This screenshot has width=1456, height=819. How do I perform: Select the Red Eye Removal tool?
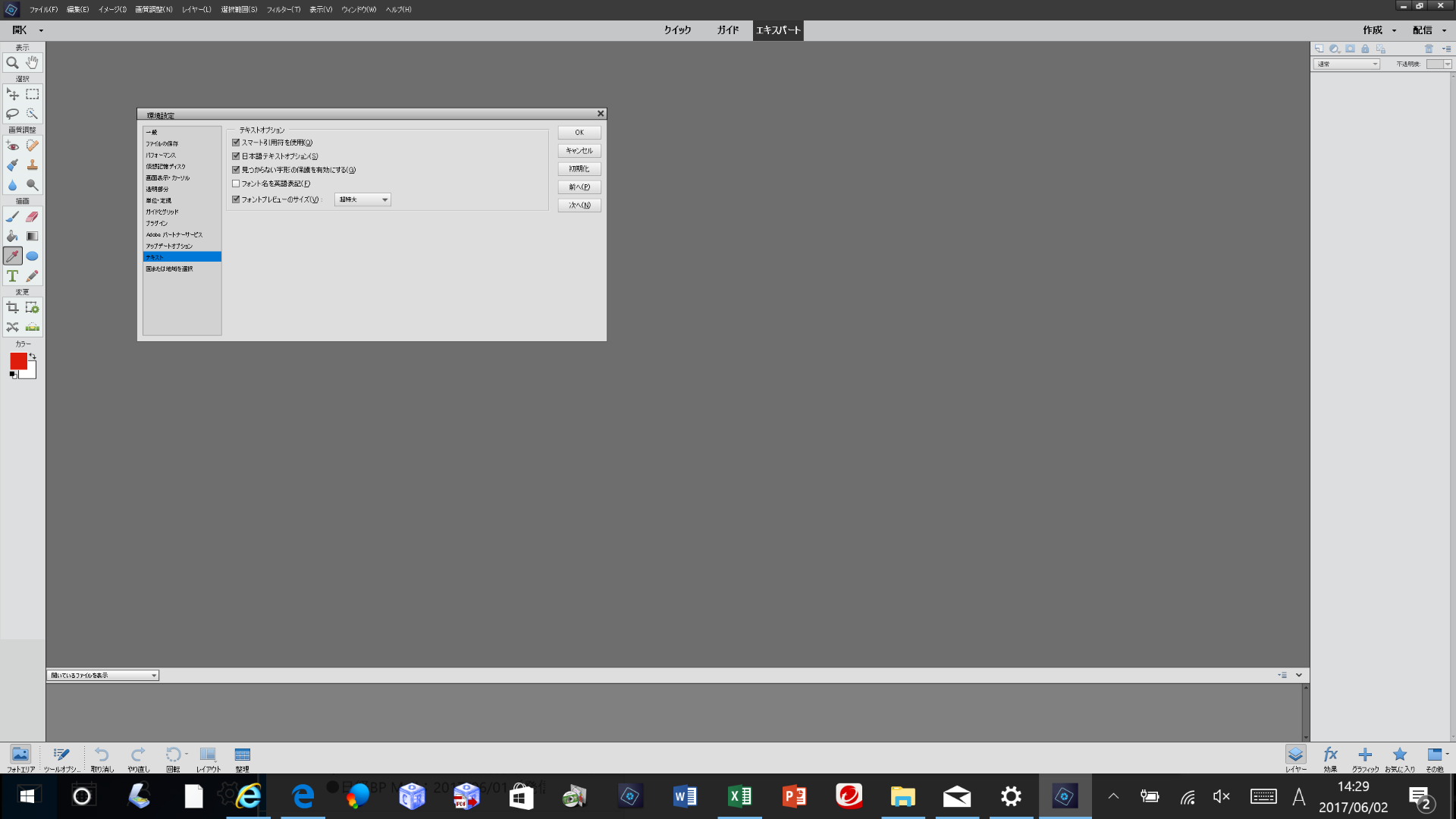click(x=12, y=146)
